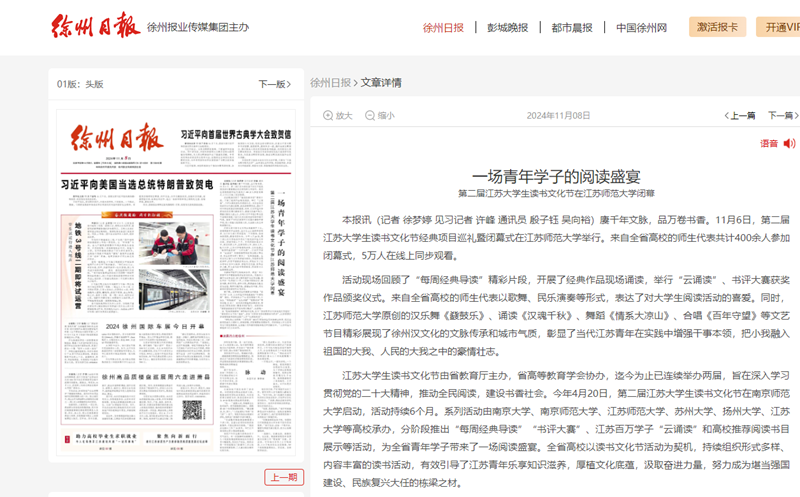
Task: Click the 语音 voice label
Action: tap(768, 144)
